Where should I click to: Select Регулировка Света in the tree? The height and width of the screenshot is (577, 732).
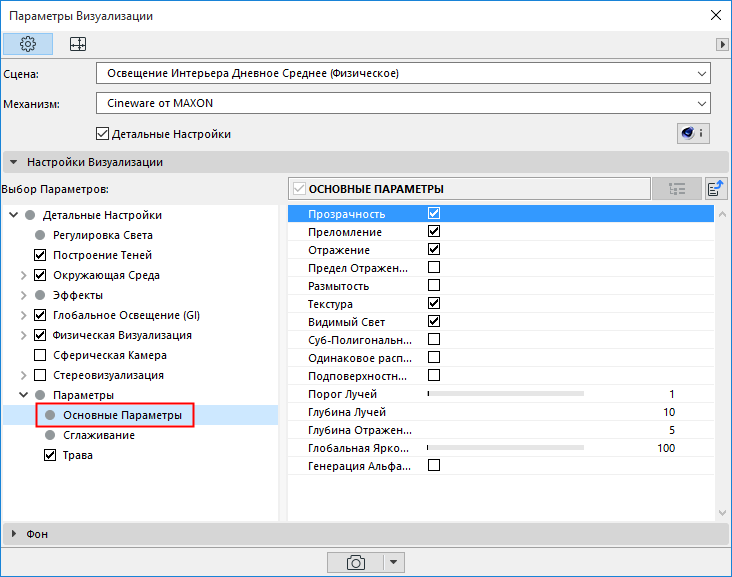(x=103, y=235)
